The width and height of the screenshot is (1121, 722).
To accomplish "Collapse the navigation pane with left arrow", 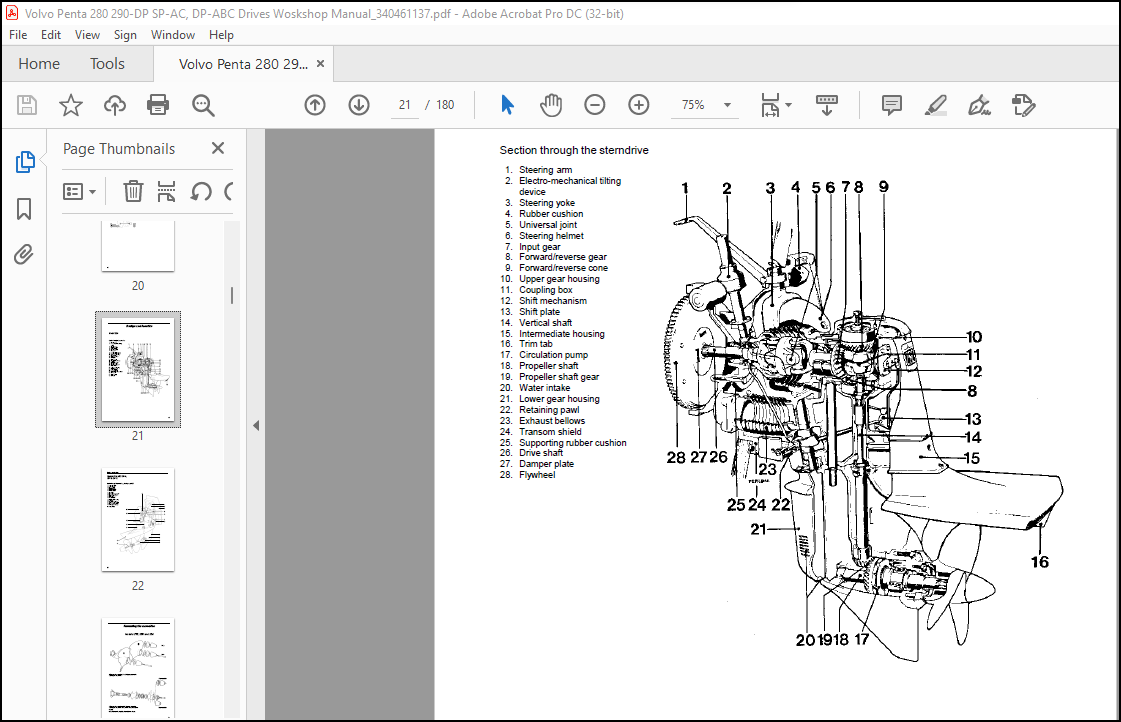I will (256, 425).
